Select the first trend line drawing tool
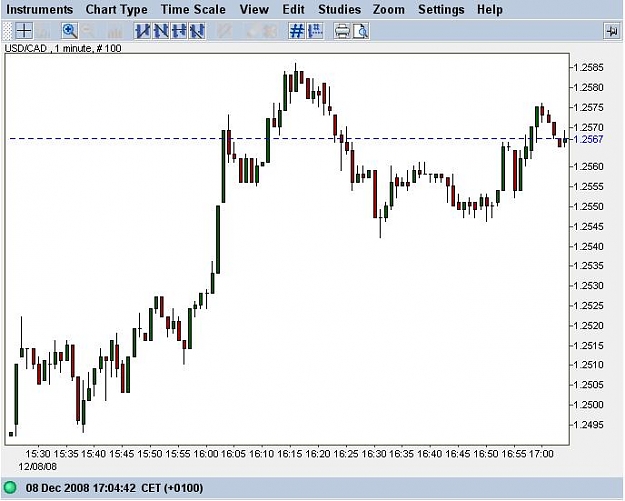Screen dimensions: 625x501 point(142,31)
